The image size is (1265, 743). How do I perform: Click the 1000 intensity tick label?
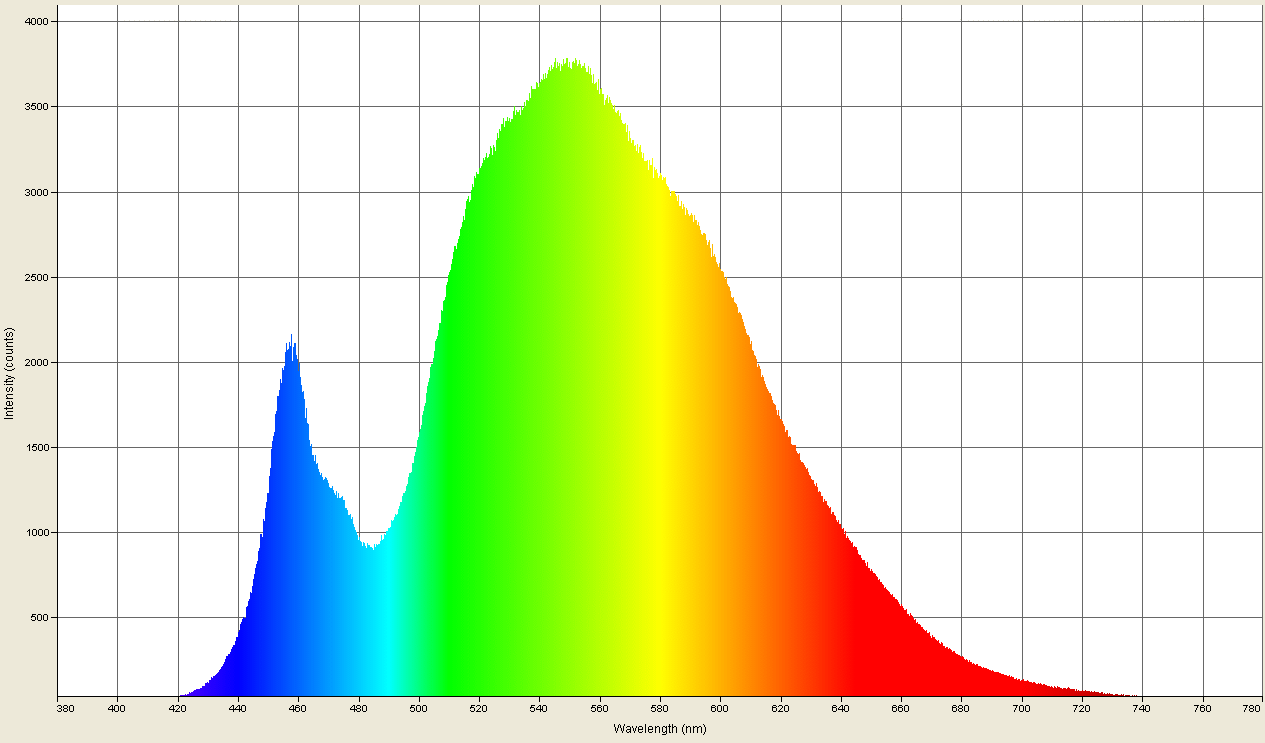click(x=38, y=533)
